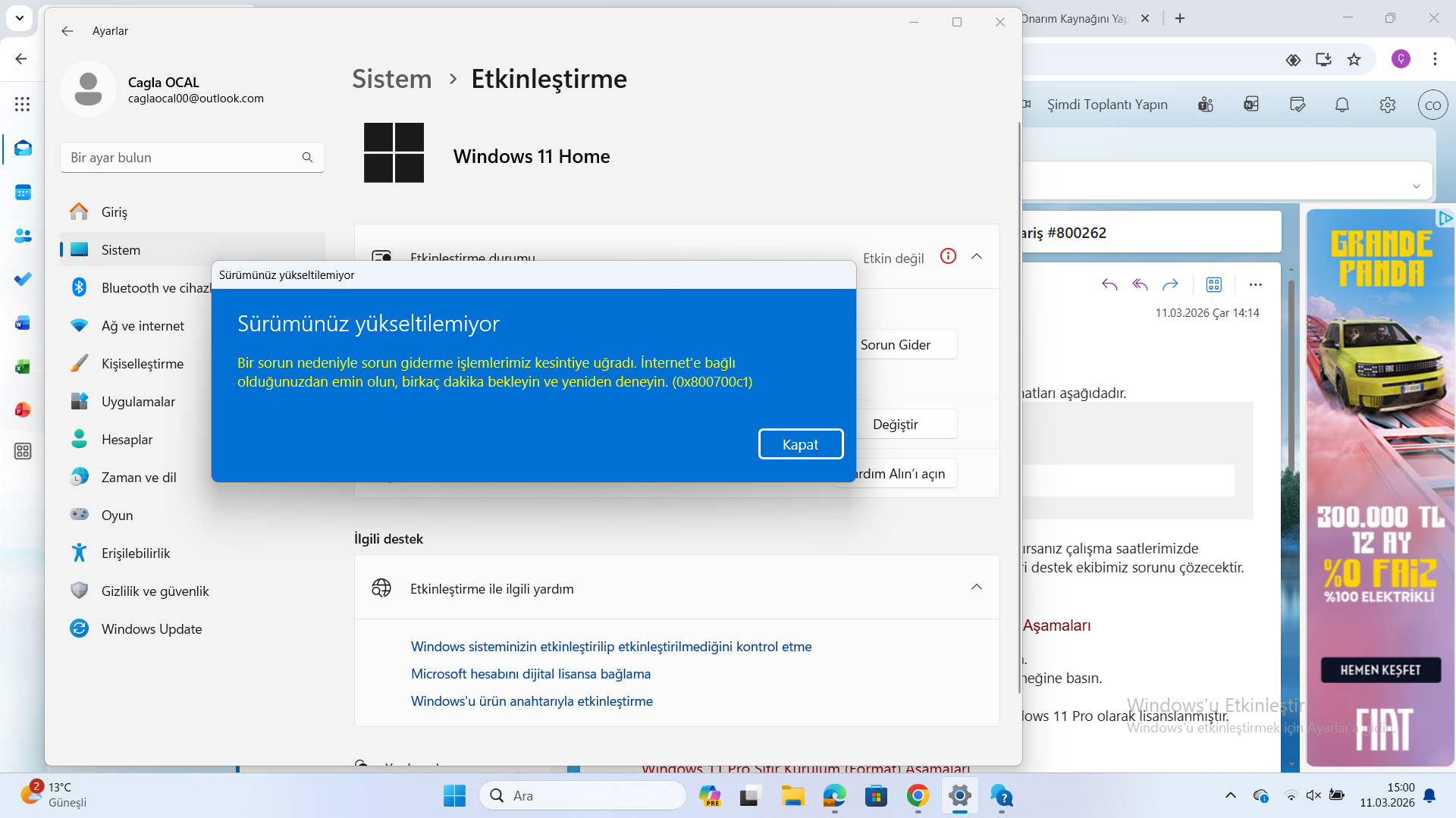Open the Outlook app launcher dots grid
This screenshot has width=1456, height=818.
tap(23, 104)
